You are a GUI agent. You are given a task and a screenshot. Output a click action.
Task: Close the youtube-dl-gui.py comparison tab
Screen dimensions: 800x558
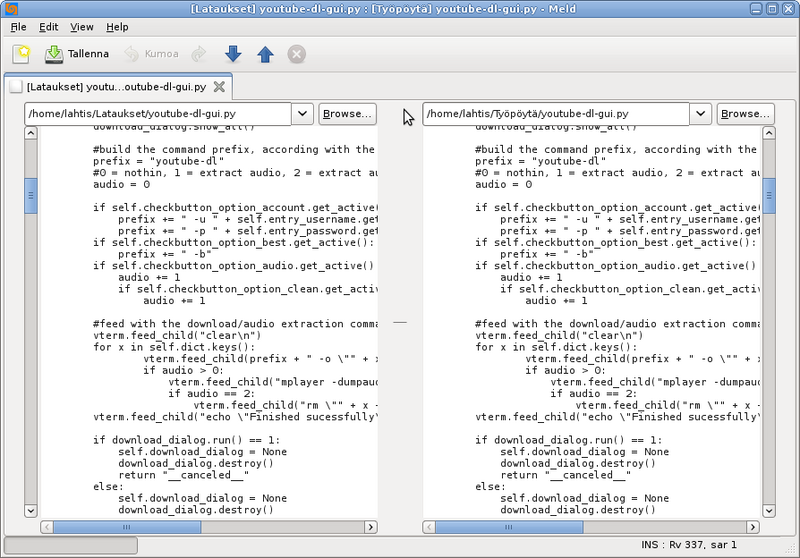pyautogui.click(x=220, y=87)
